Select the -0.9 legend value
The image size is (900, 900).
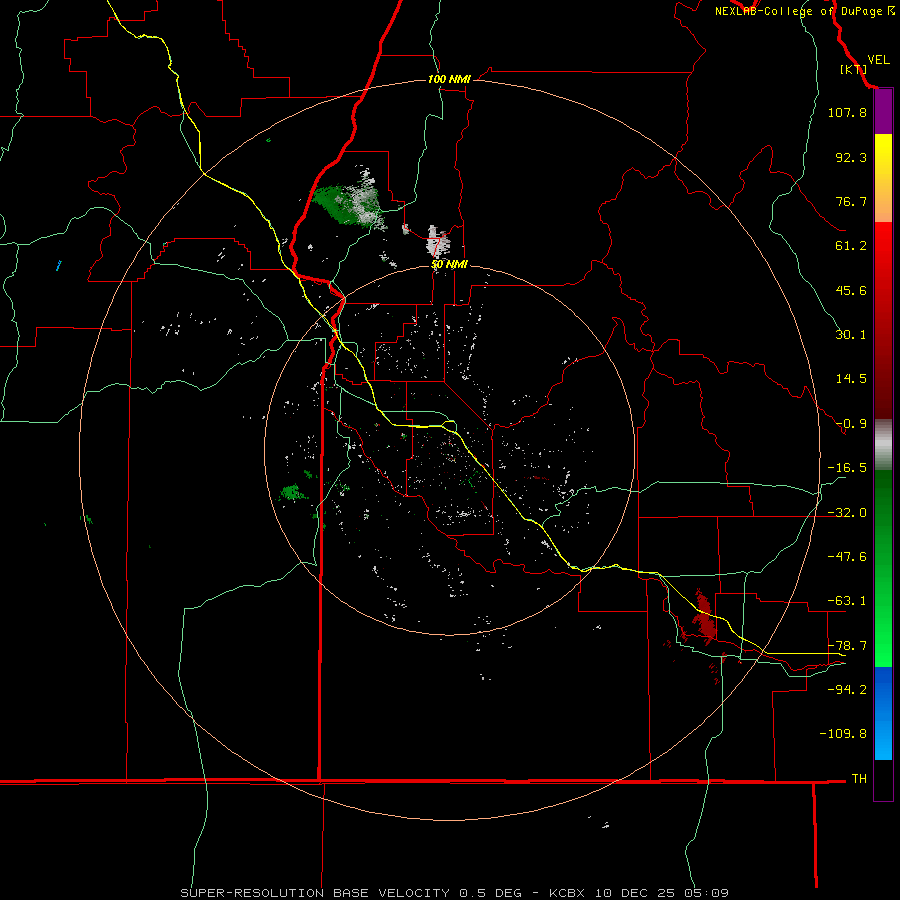[851, 424]
